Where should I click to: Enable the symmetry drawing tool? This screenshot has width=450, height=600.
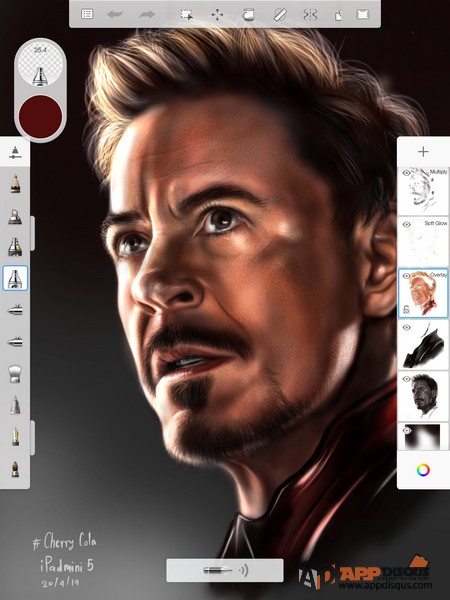point(310,15)
